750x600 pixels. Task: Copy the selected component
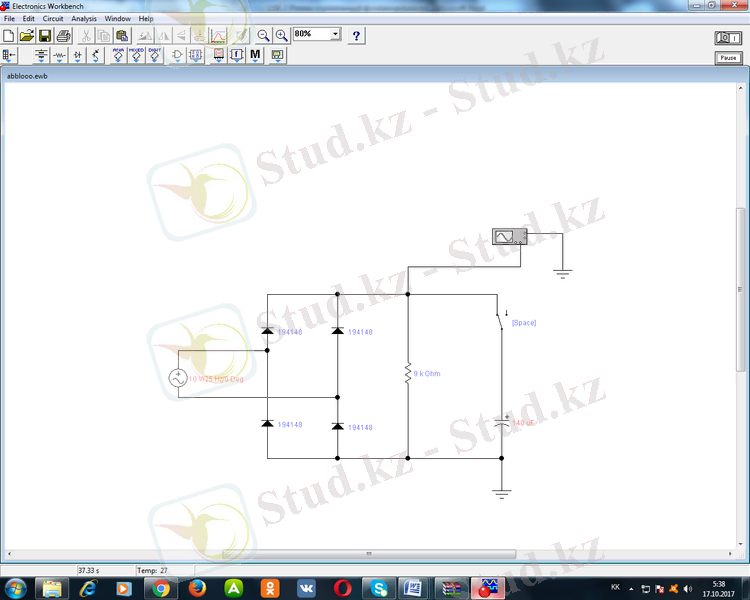104,36
